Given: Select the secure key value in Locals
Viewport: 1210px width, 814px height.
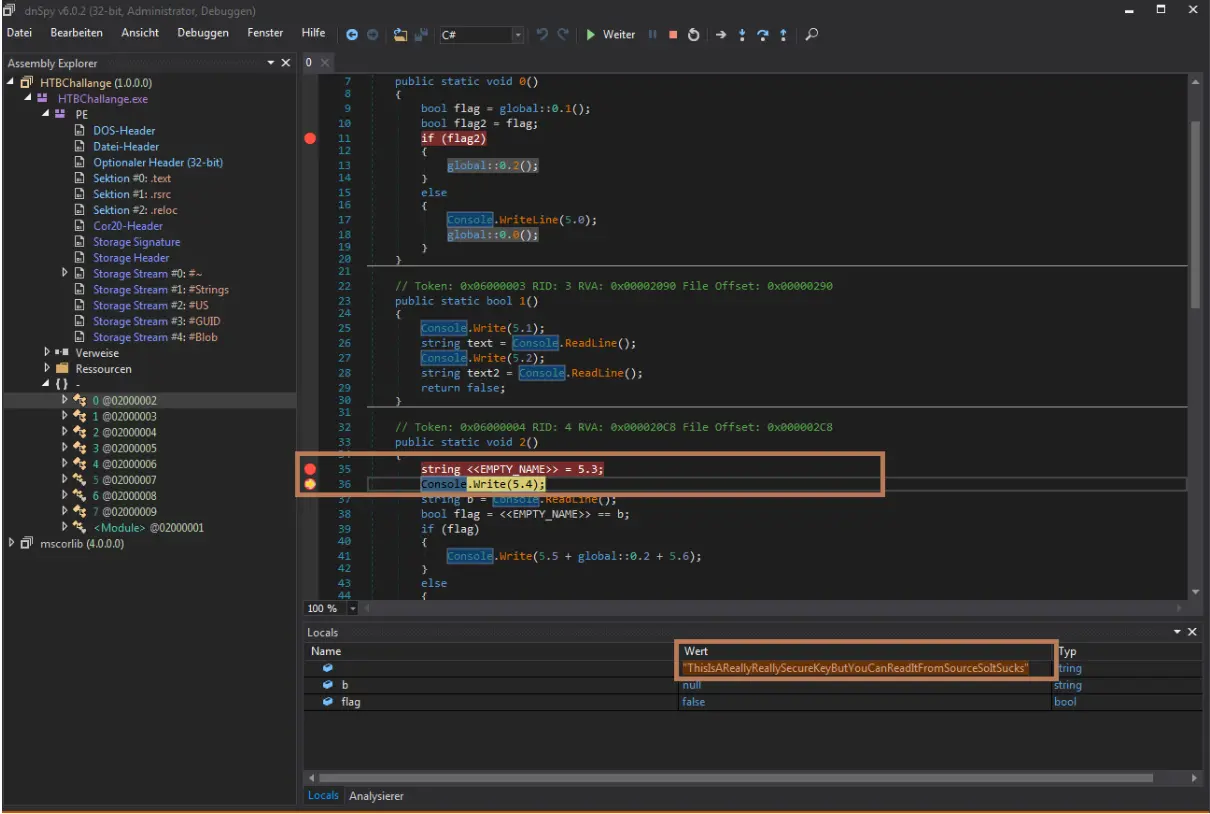Looking at the screenshot, I should [x=854, y=668].
